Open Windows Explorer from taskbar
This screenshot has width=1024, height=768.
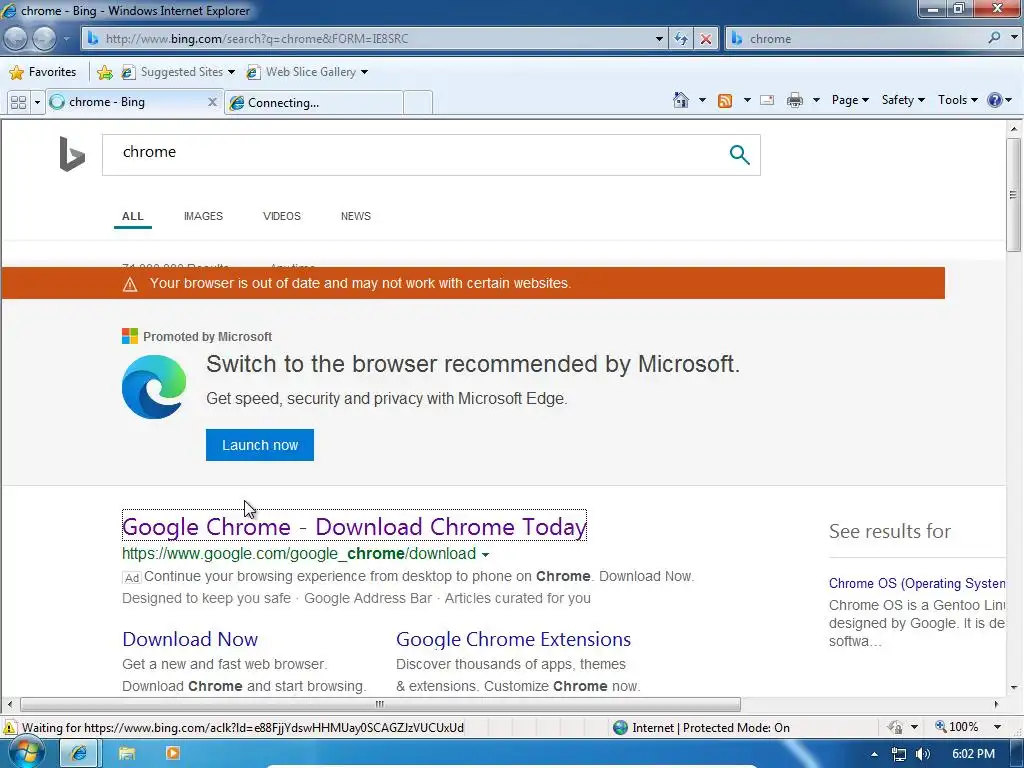click(127, 754)
